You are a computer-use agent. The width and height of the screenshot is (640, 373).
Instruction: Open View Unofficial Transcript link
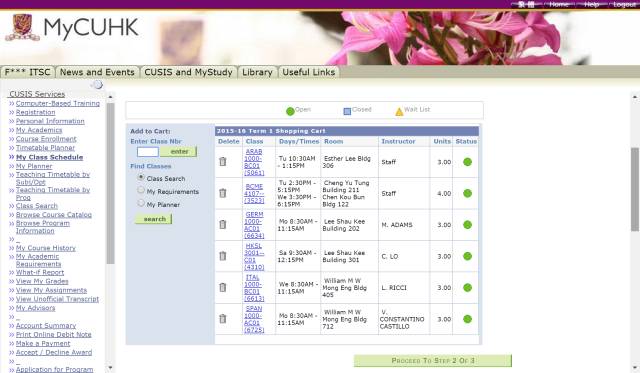click(57, 299)
